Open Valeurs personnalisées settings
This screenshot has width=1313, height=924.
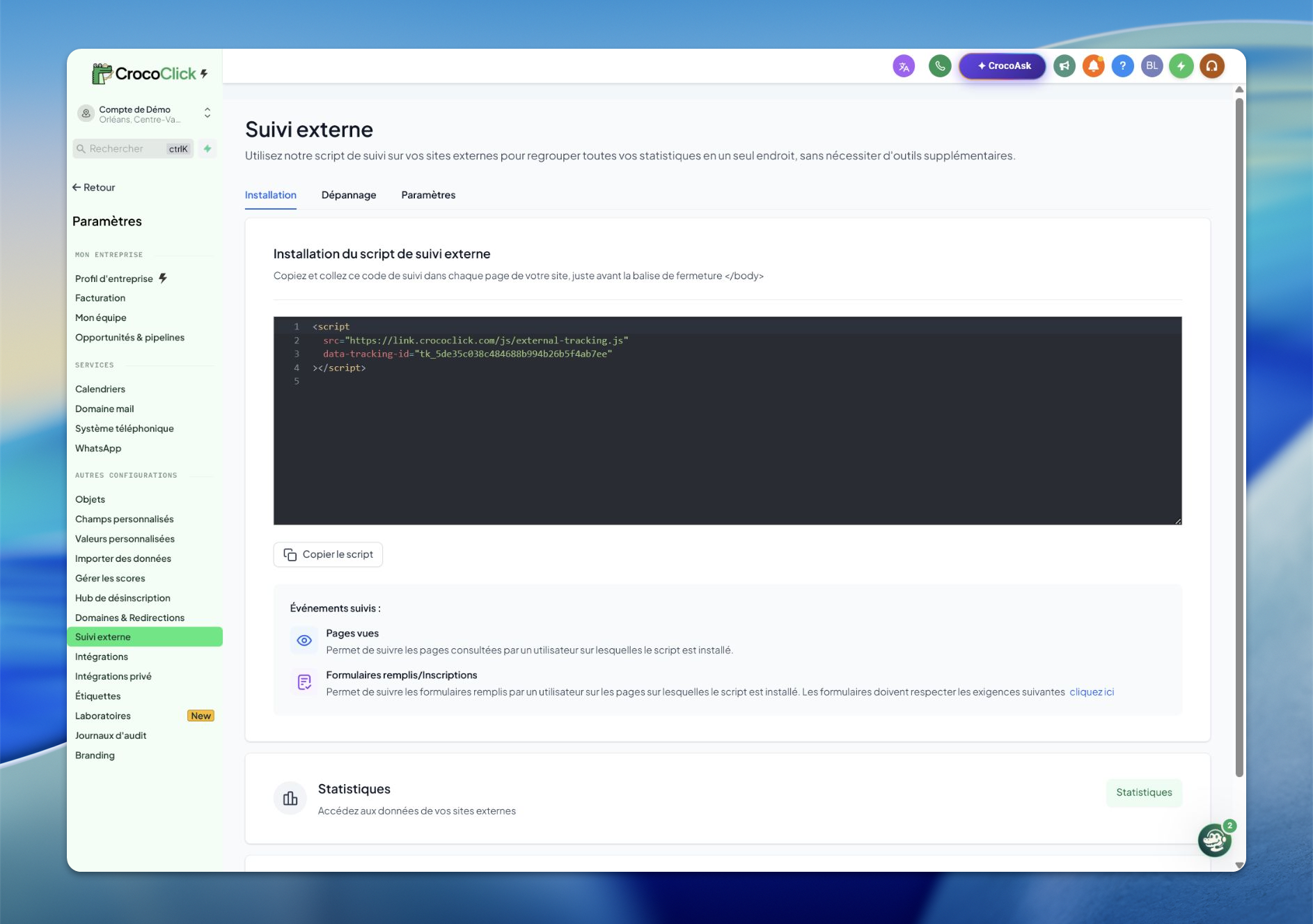point(125,539)
